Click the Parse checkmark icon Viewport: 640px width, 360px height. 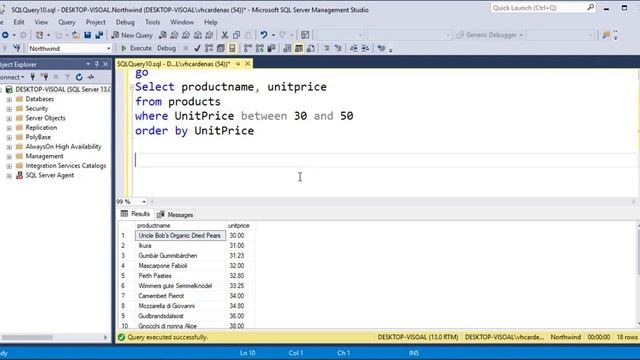[x=197, y=48]
